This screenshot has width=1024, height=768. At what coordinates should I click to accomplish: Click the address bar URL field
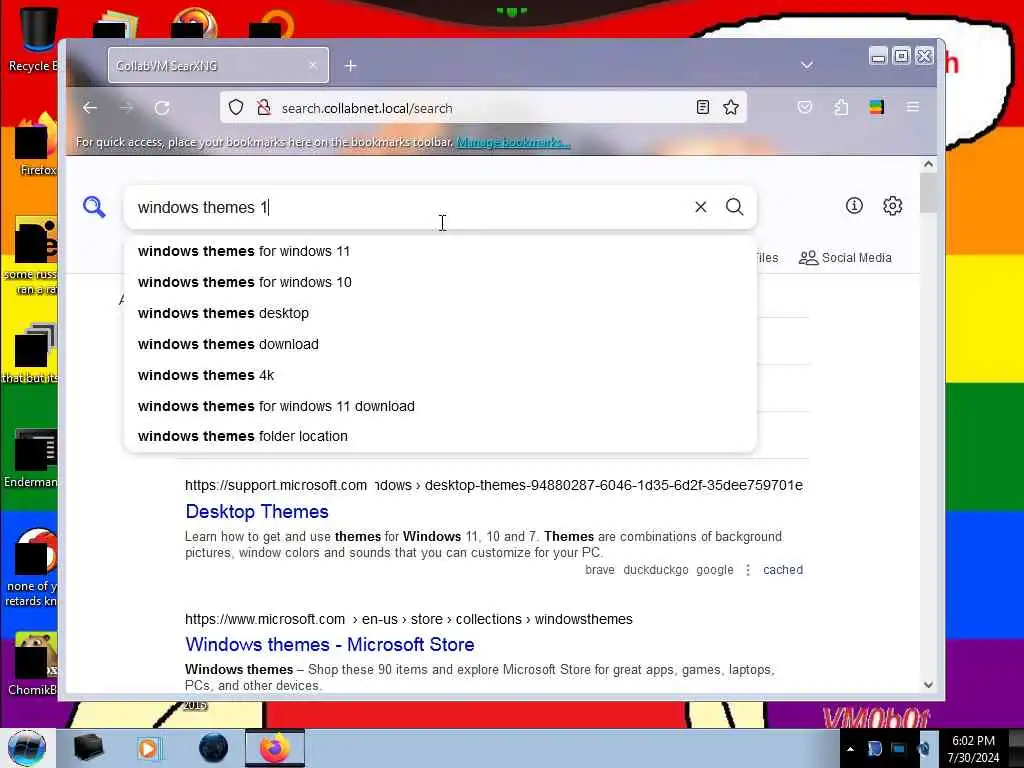[x=483, y=108]
